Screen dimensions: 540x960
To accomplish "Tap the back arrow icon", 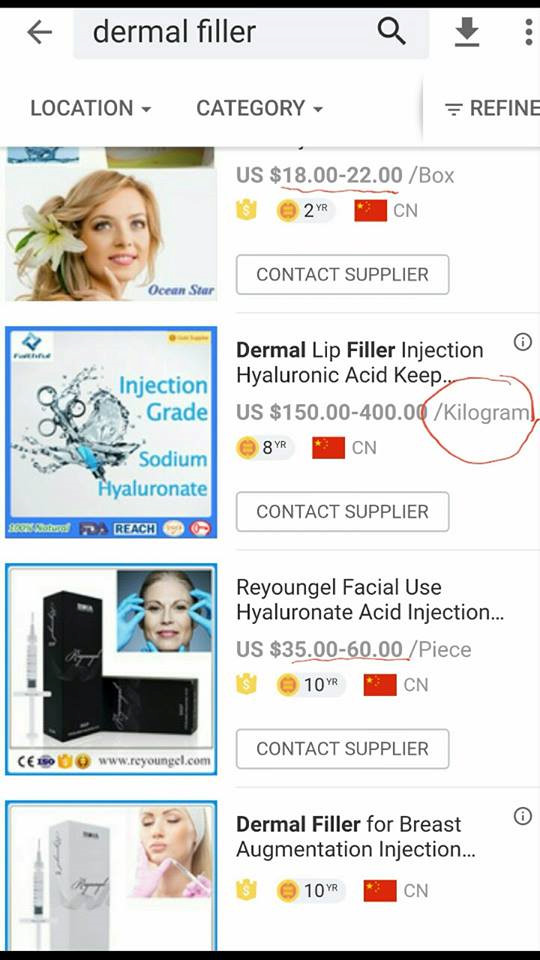I will (x=40, y=32).
